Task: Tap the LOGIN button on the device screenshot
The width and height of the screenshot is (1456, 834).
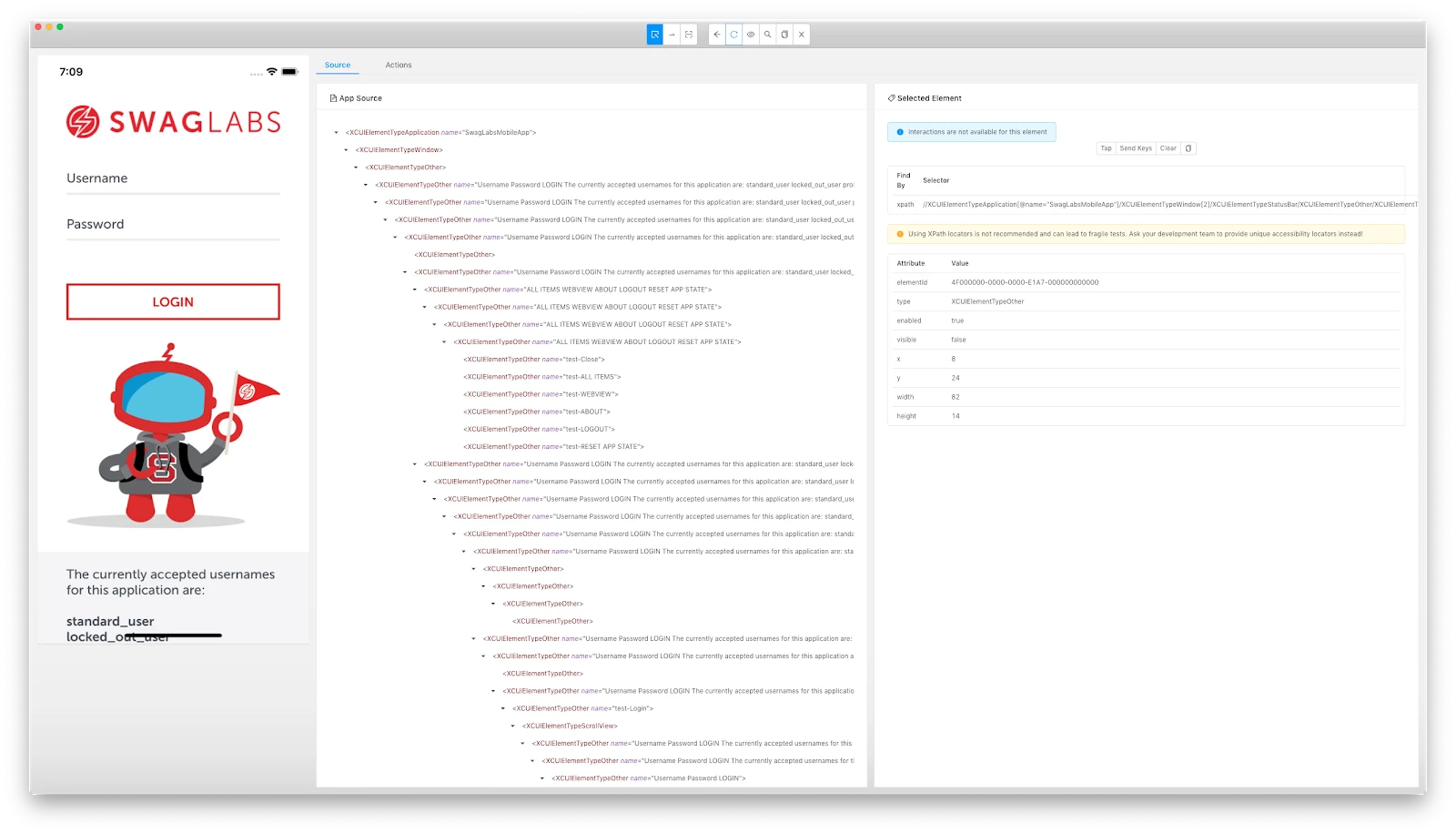Action: [x=173, y=301]
